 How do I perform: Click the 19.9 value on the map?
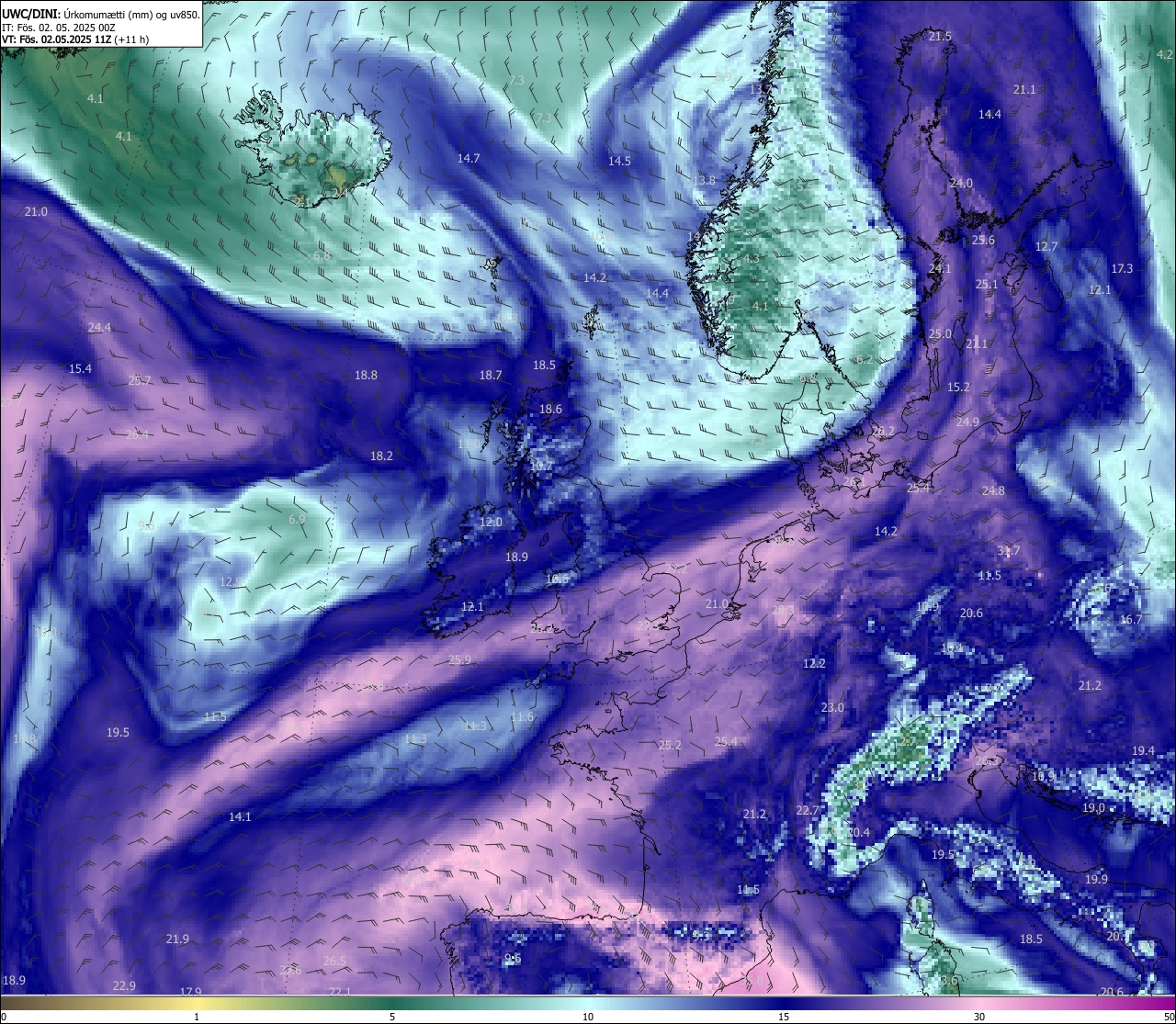point(1096,880)
